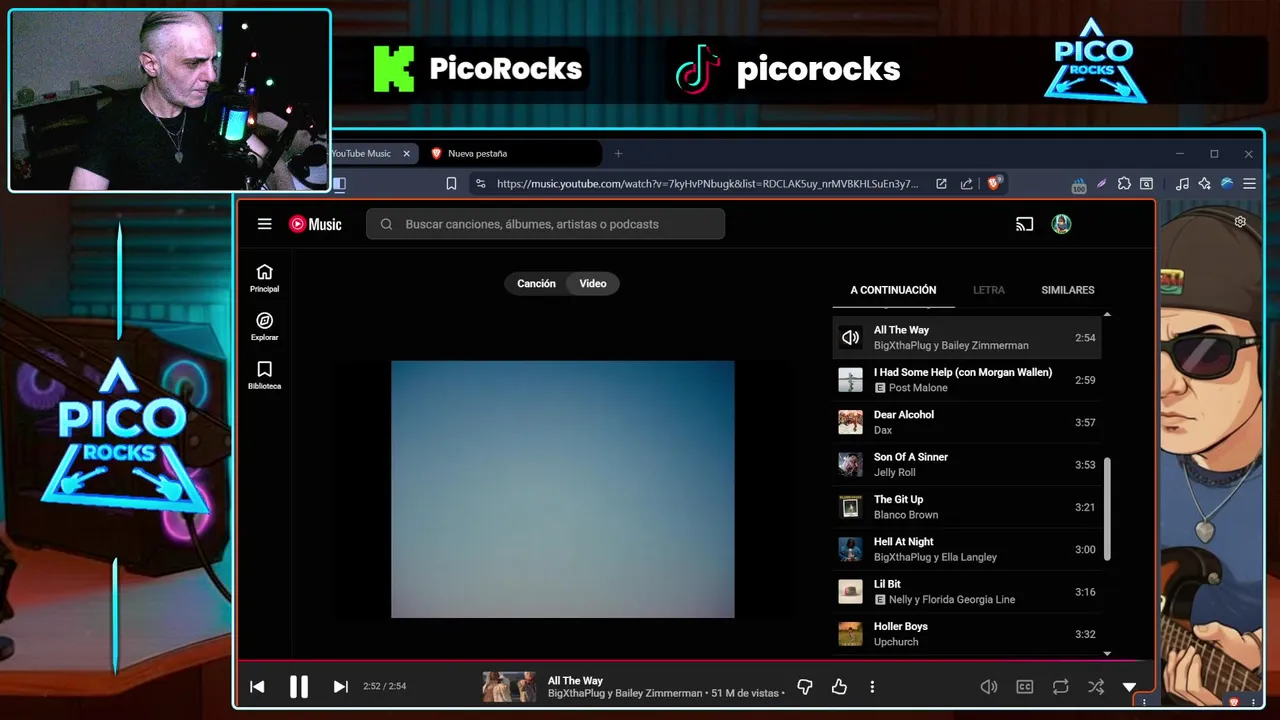
Task: Open the browser main menu
Action: (1249, 184)
